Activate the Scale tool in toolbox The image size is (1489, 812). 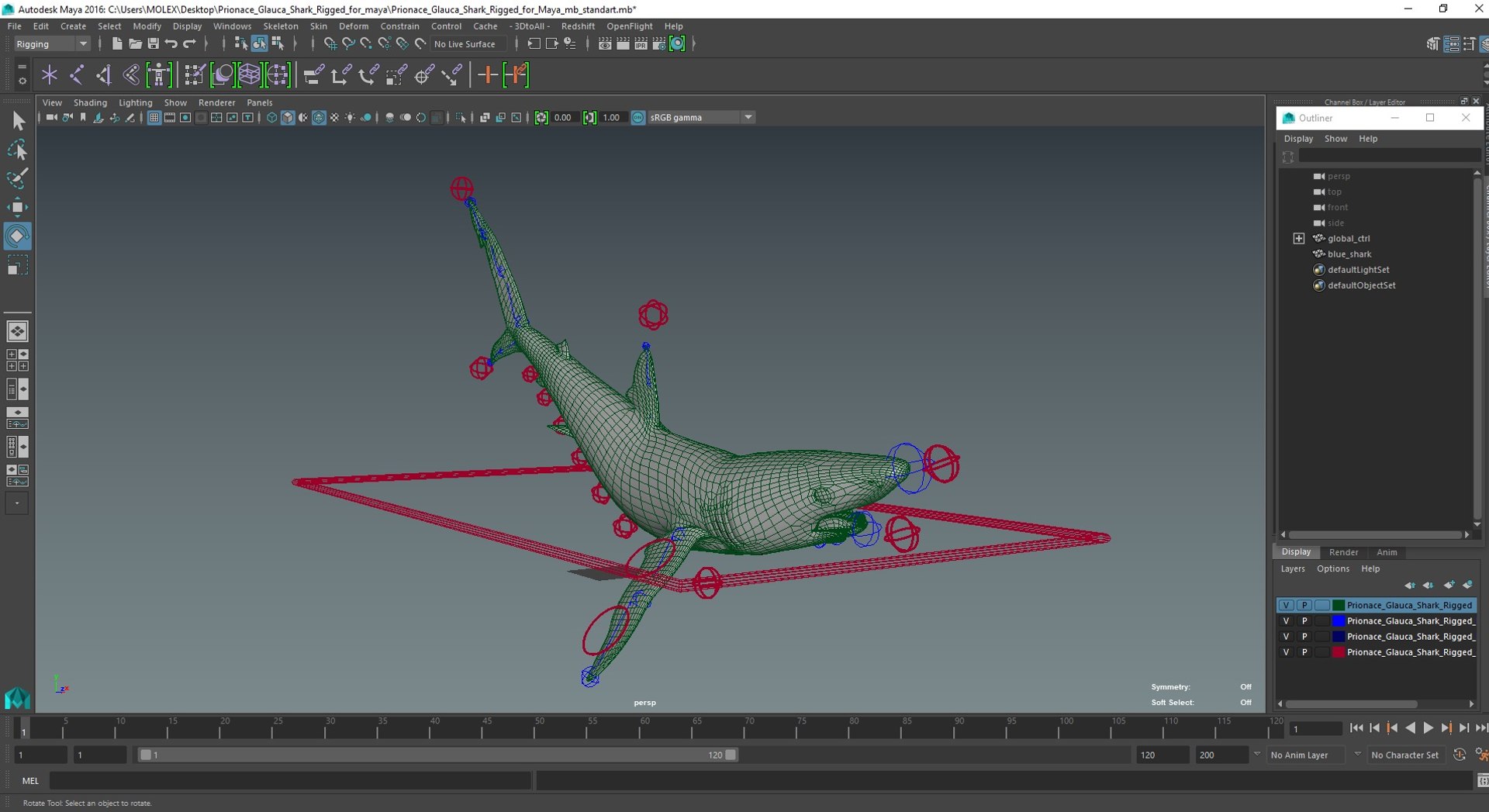tap(17, 266)
